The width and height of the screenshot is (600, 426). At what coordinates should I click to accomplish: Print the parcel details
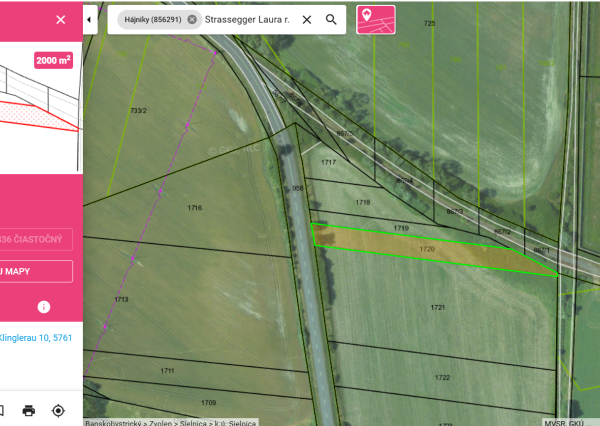(29, 410)
